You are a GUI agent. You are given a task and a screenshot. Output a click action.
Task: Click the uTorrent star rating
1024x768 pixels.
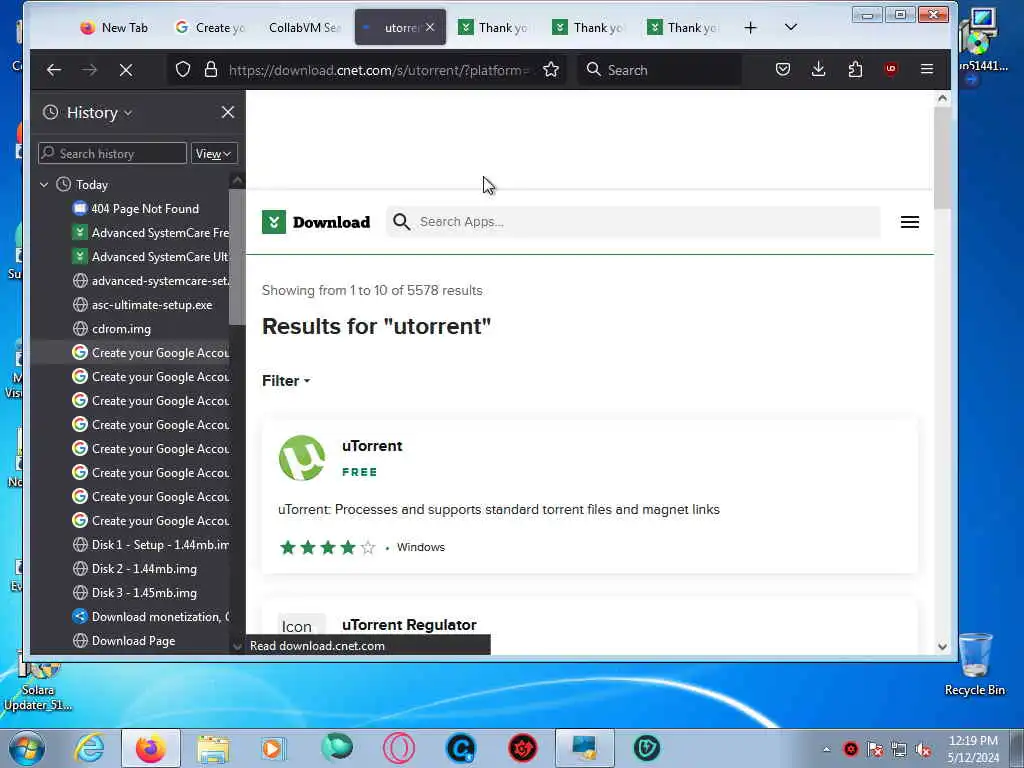pos(327,547)
